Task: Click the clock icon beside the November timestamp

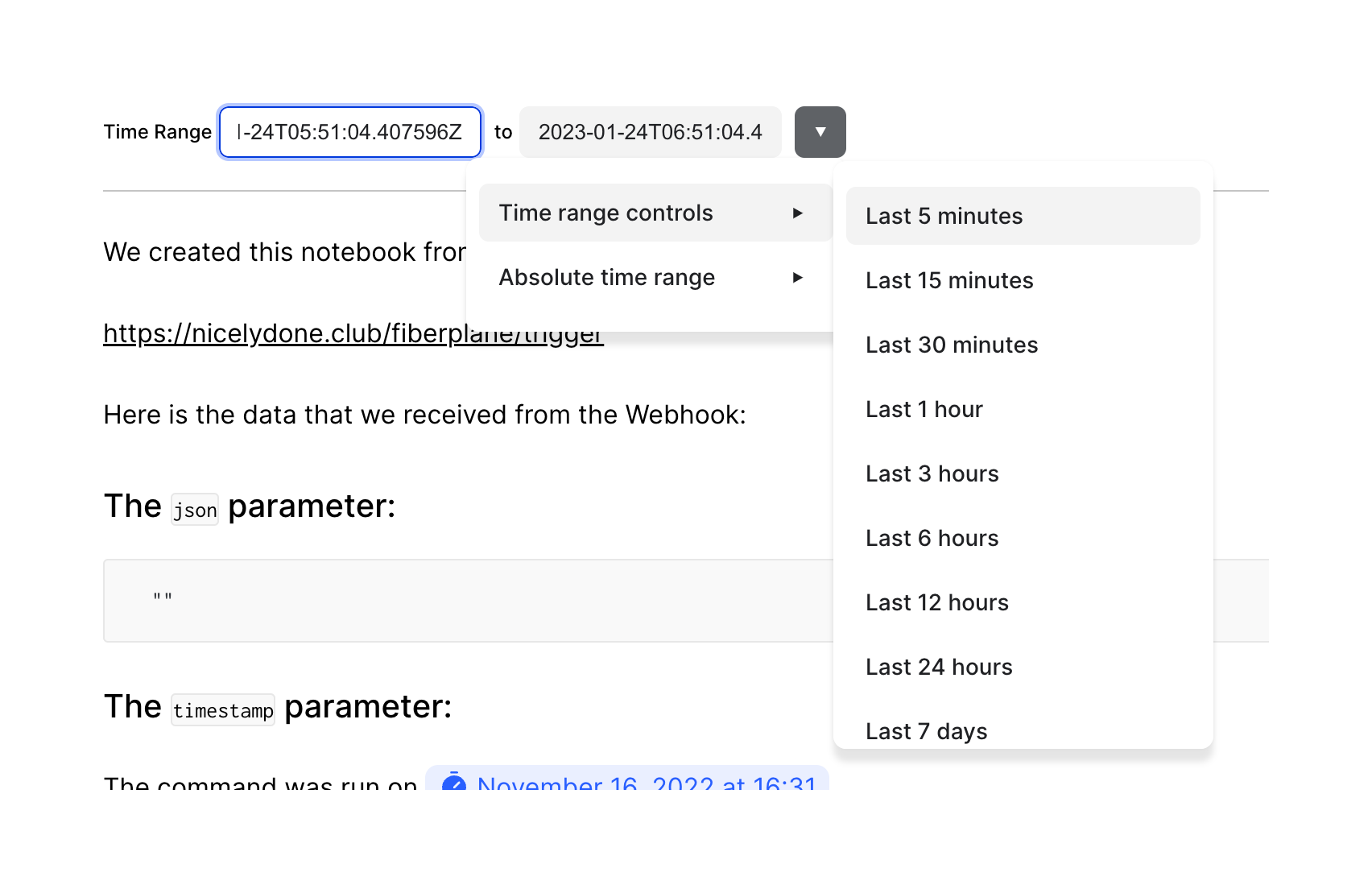Action: (x=454, y=785)
